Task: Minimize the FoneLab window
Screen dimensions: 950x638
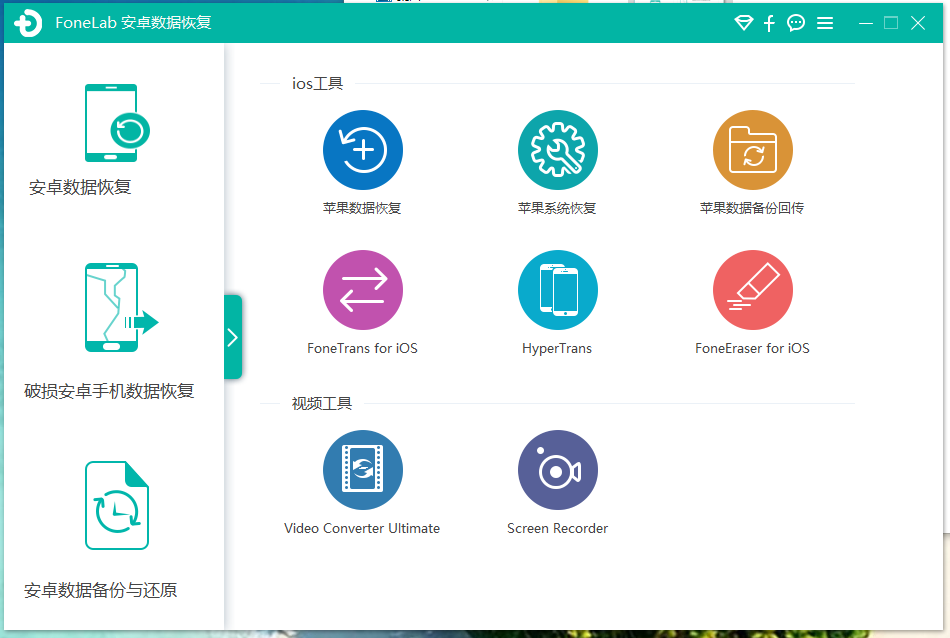Action: (x=866, y=23)
